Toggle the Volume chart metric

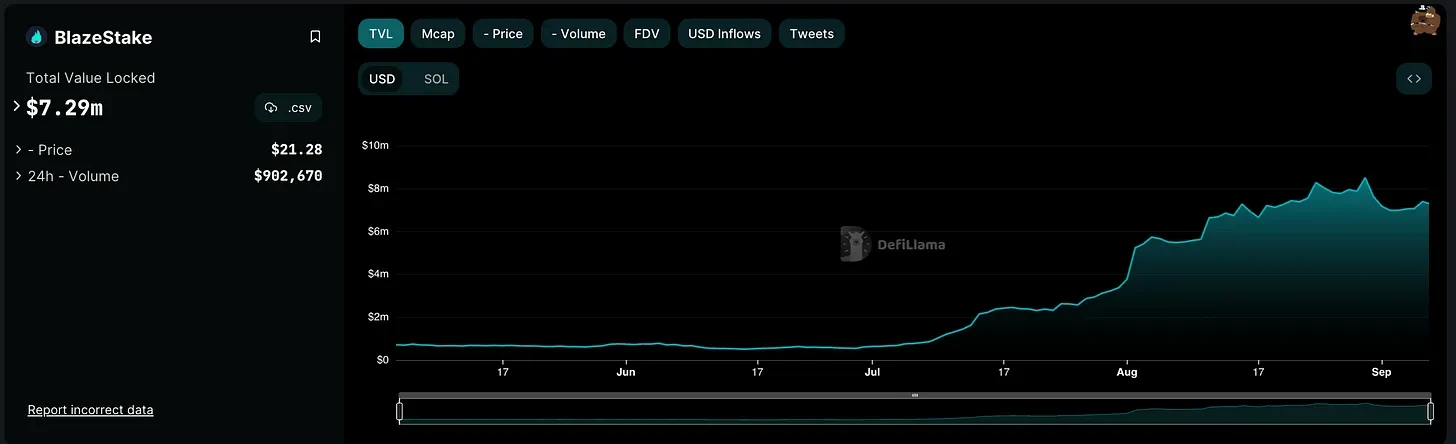[x=579, y=33]
